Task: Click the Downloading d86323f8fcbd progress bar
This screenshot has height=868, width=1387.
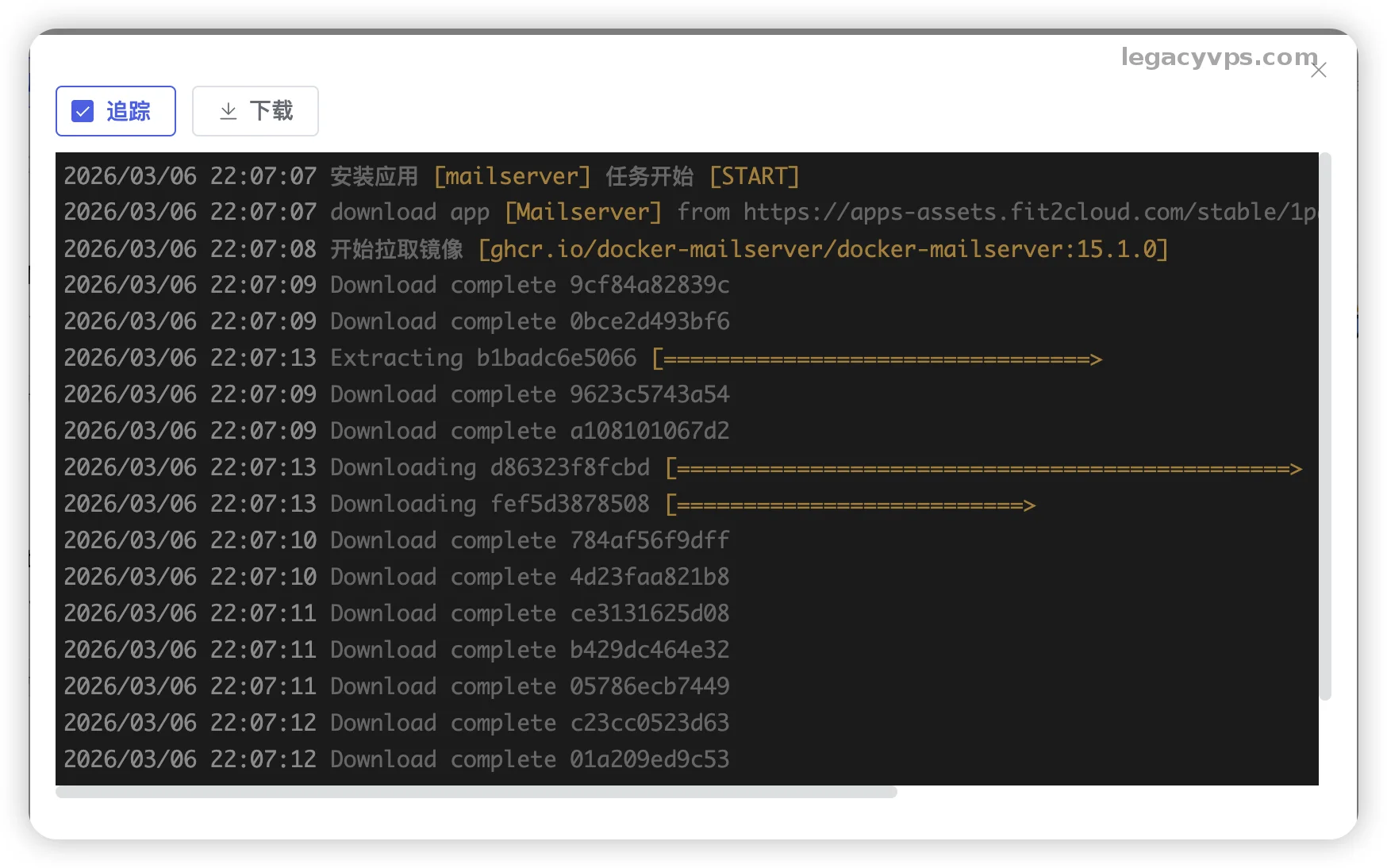Action: click(984, 468)
